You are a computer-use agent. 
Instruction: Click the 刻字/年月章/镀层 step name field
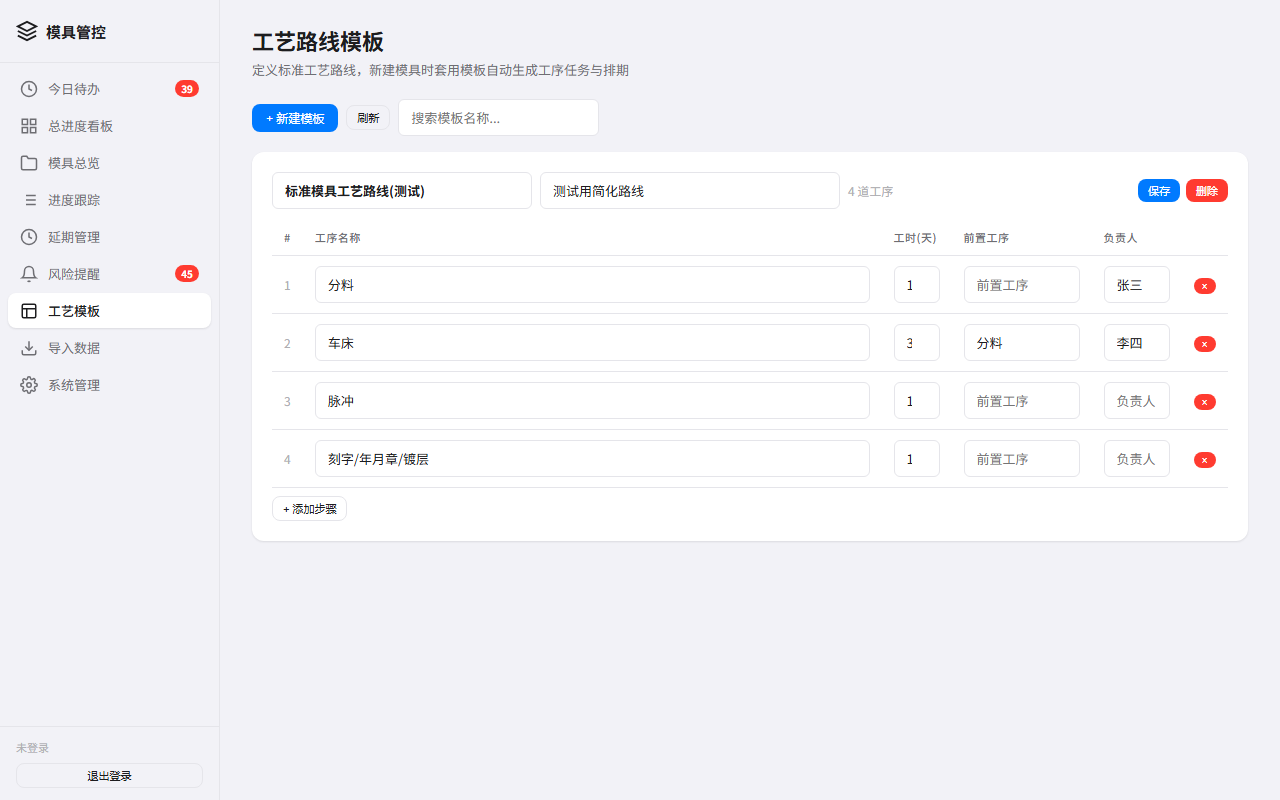[x=592, y=459]
